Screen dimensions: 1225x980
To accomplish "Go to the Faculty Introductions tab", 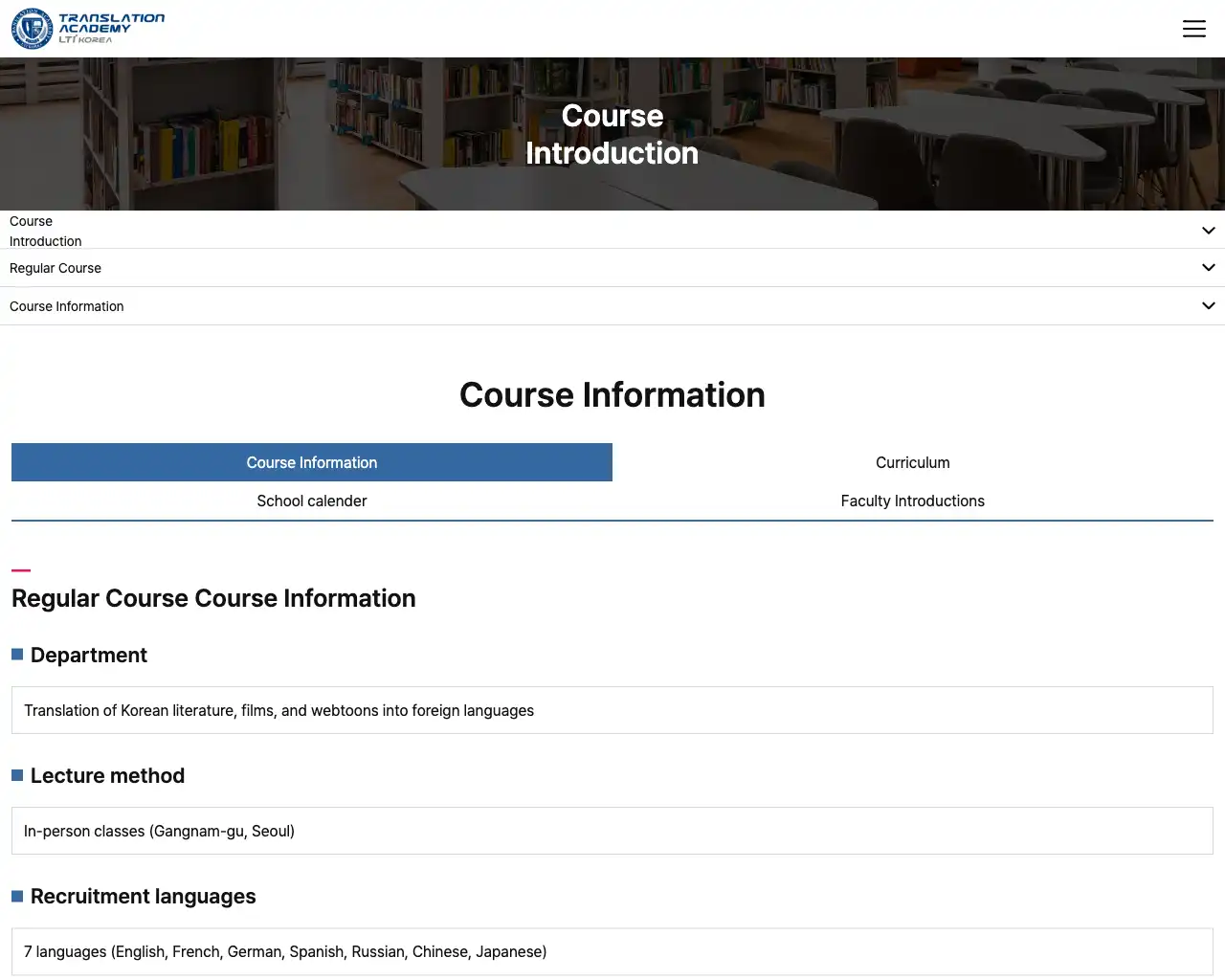I will [913, 501].
